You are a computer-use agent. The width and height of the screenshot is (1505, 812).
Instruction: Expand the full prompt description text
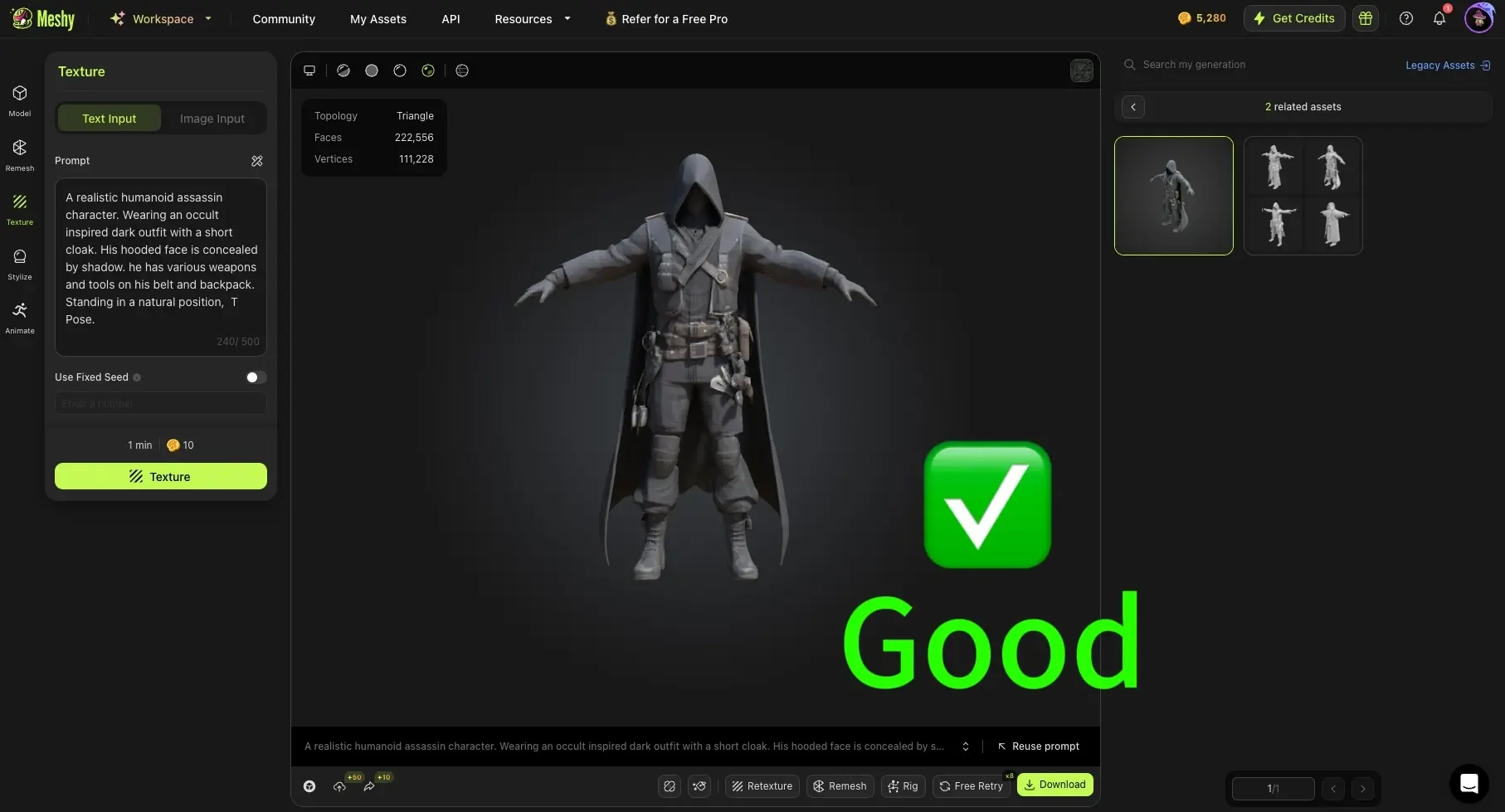pyautogui.click(x=966, y=746)
